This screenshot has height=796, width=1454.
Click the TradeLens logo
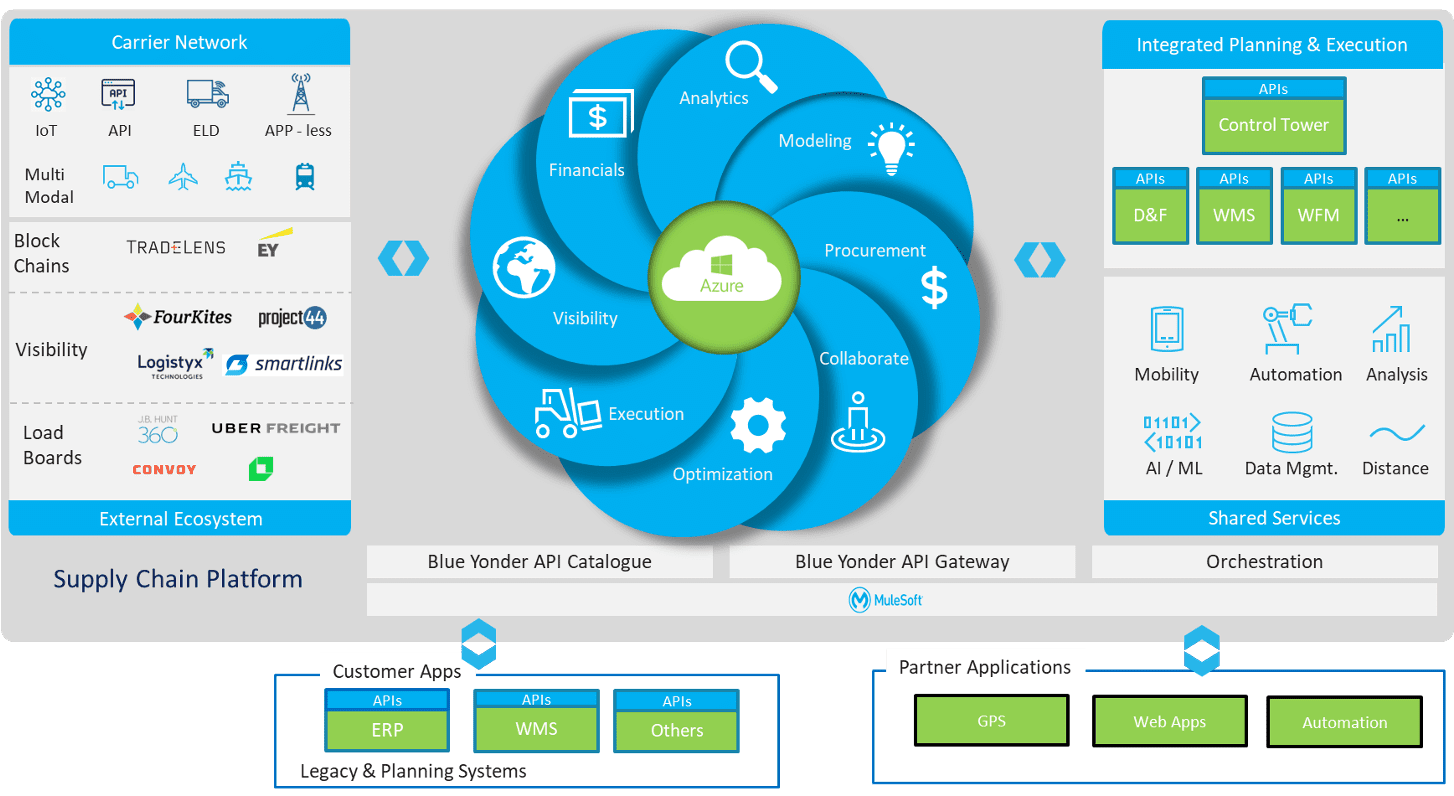[176, 247]
